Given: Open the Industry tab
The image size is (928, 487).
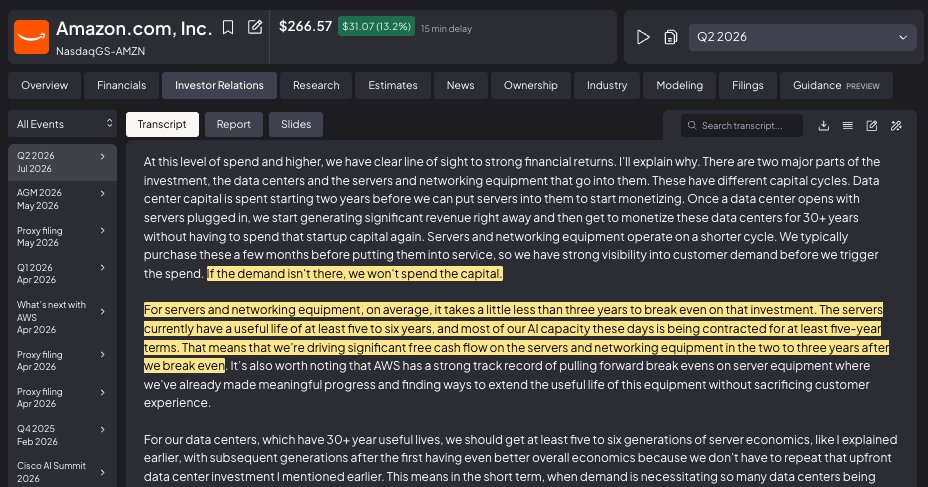Looking at the screenshot, I should click(607, 85).
